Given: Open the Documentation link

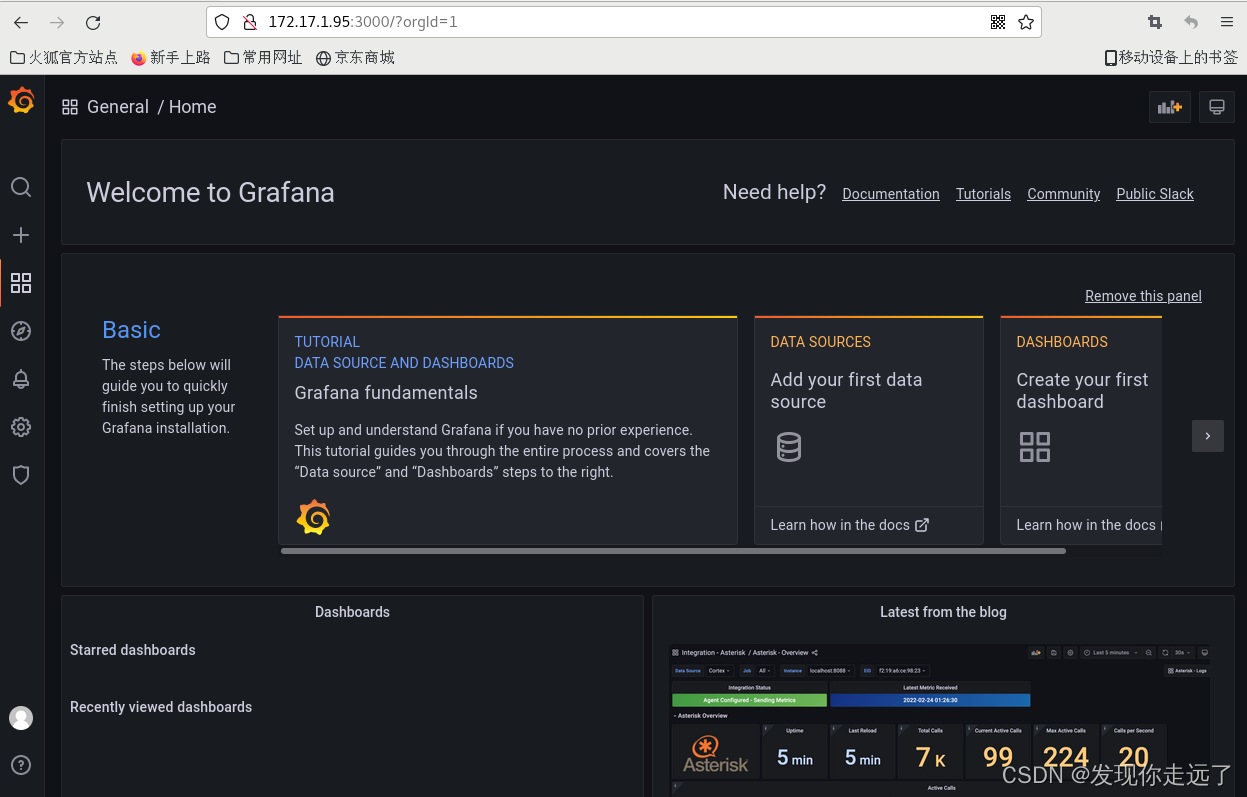Looking at the screenshot, I should 891,194.
